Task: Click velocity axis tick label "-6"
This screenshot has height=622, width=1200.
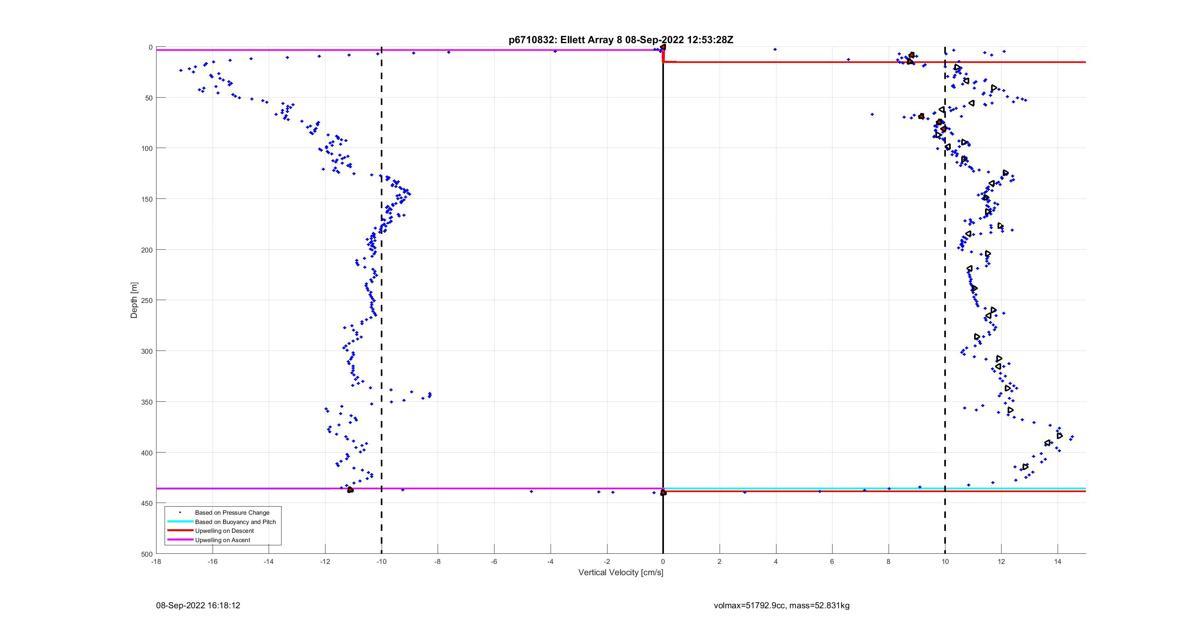Action: (x=494, y=562)
